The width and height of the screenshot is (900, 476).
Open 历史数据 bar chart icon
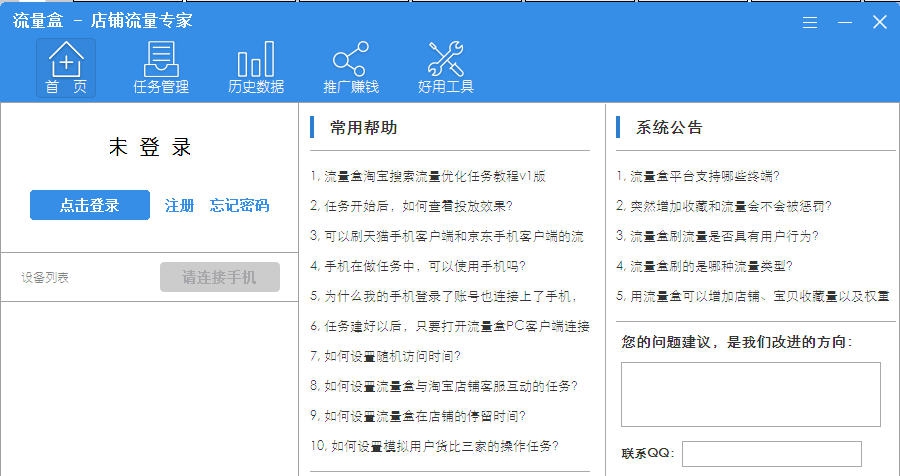[x=256, y=68]
